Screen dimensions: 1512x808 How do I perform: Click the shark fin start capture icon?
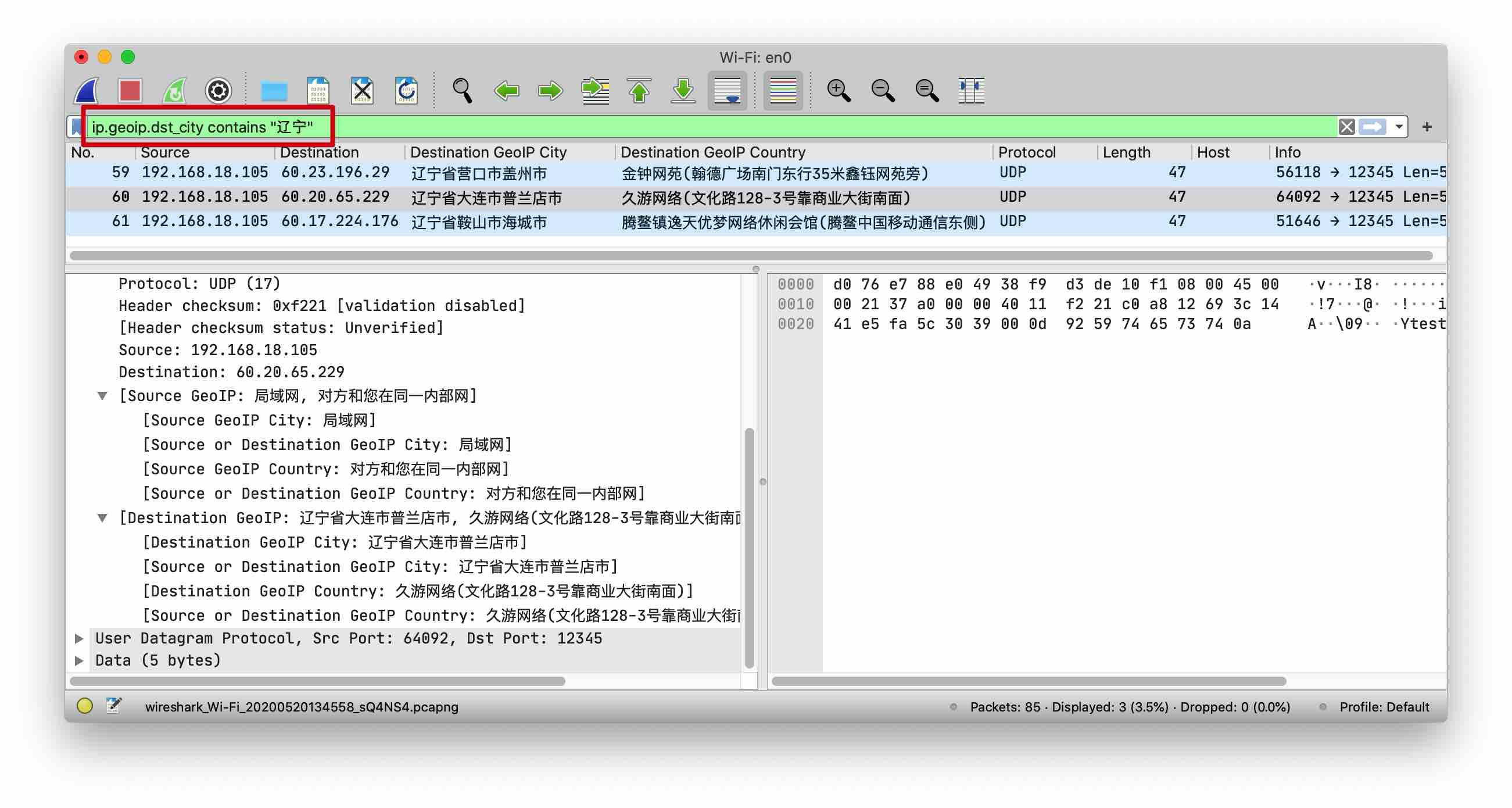coord(86,91)
